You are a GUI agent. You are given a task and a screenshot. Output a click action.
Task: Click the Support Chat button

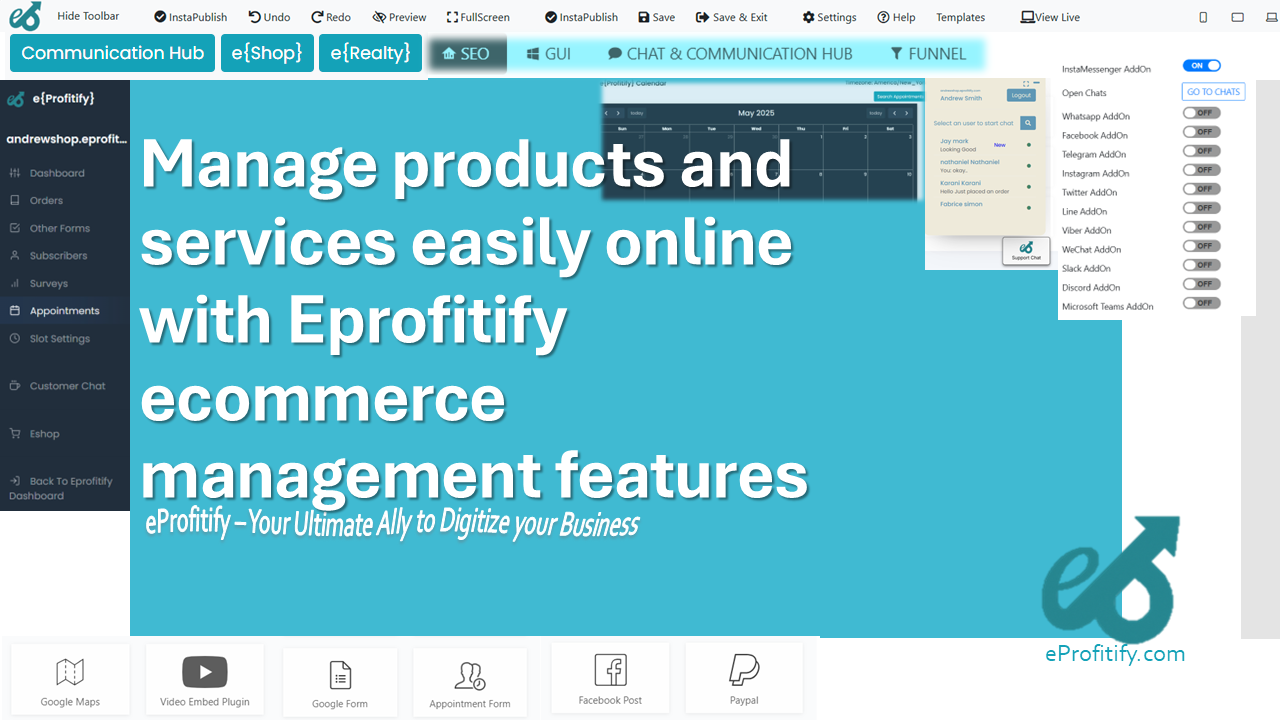pos(1026,250)
